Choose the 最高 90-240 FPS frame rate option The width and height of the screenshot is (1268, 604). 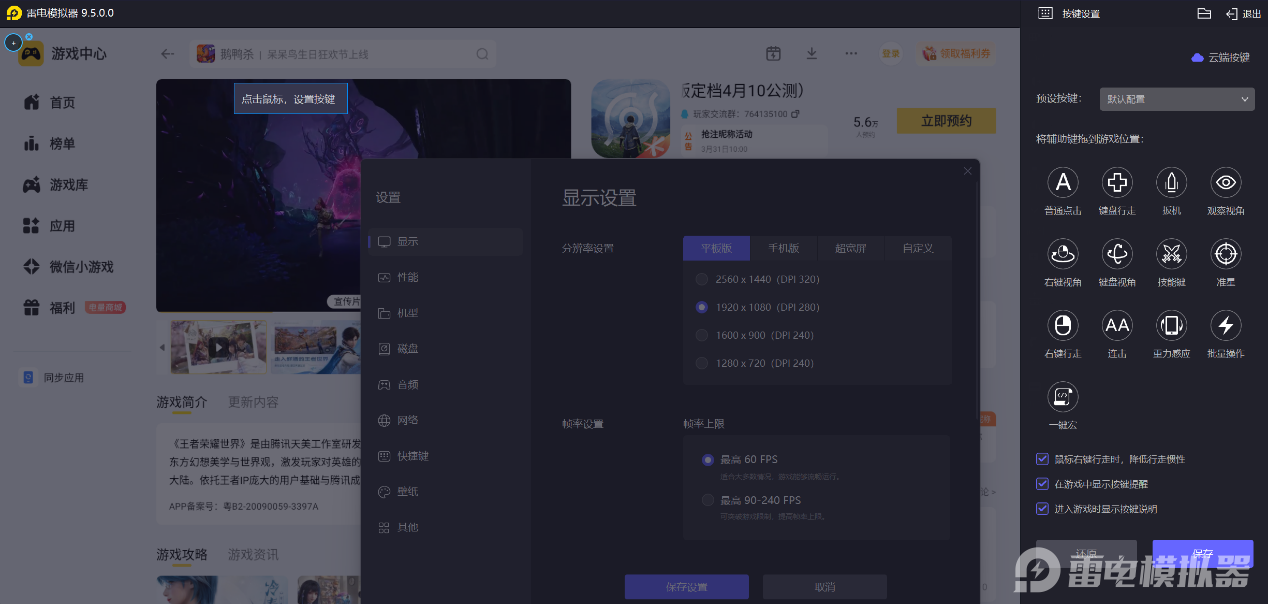click(x=708, y=500)
